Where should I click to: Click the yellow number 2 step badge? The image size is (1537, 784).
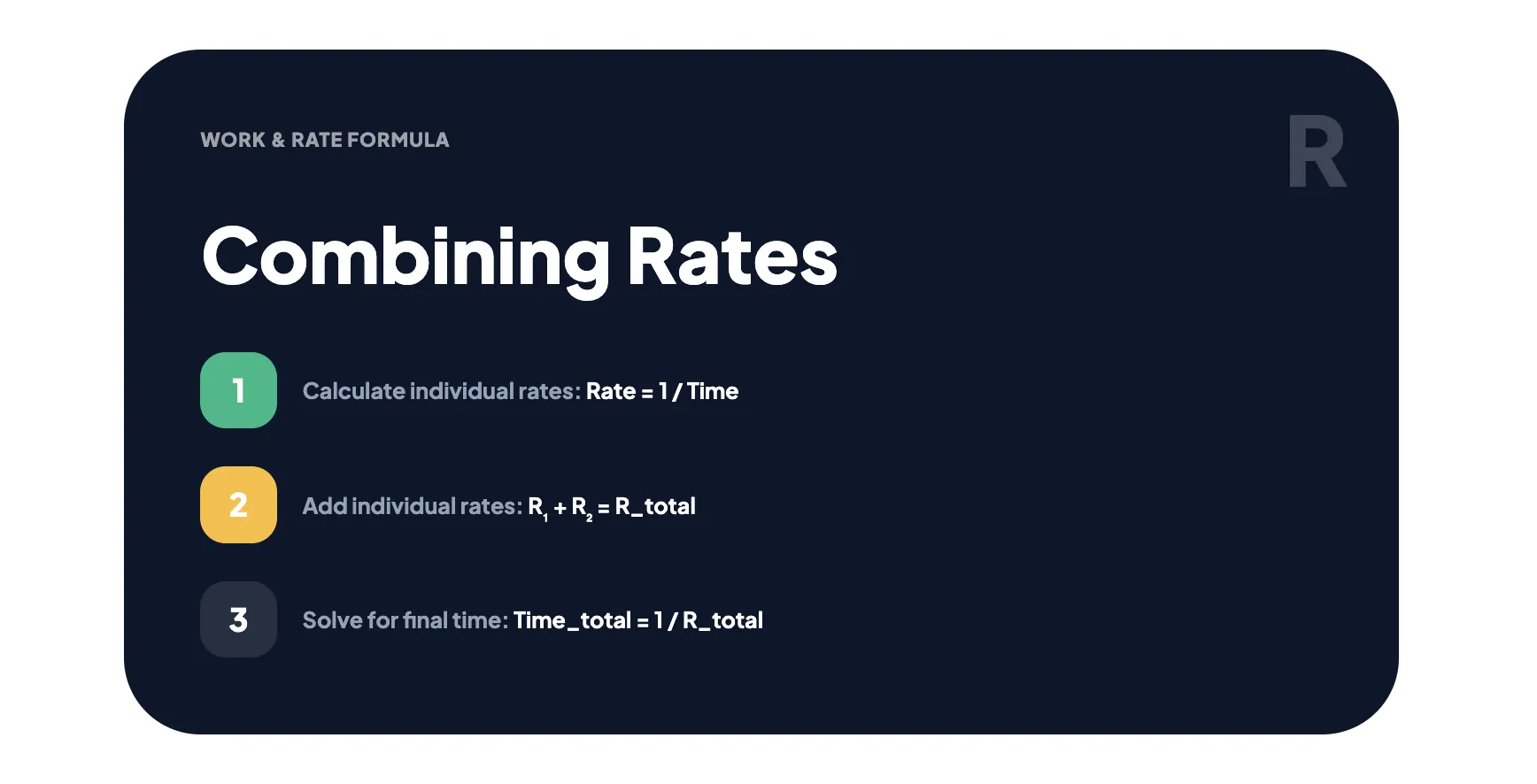(x=238, y=504)
